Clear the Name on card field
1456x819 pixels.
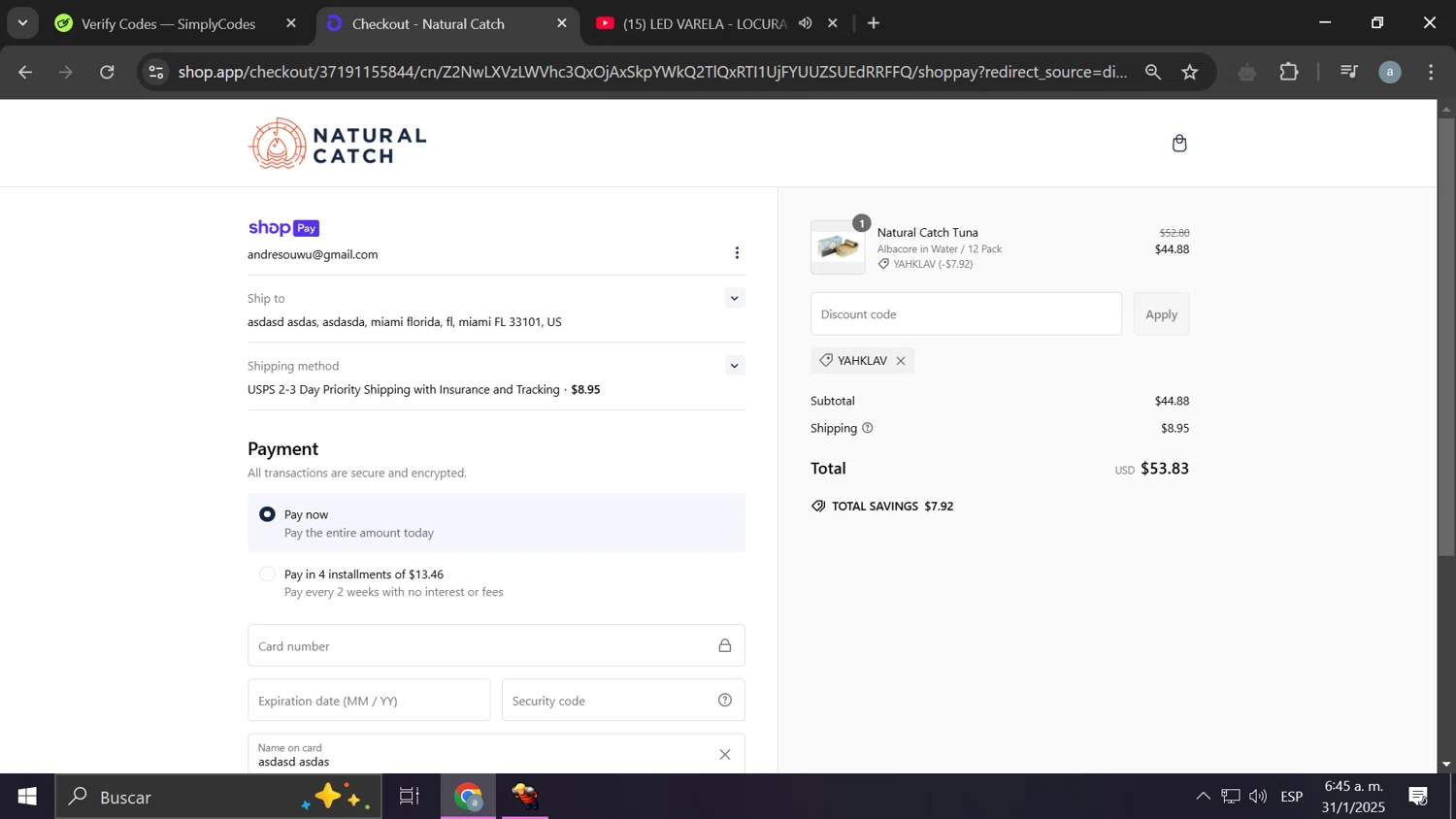[725, 755]
